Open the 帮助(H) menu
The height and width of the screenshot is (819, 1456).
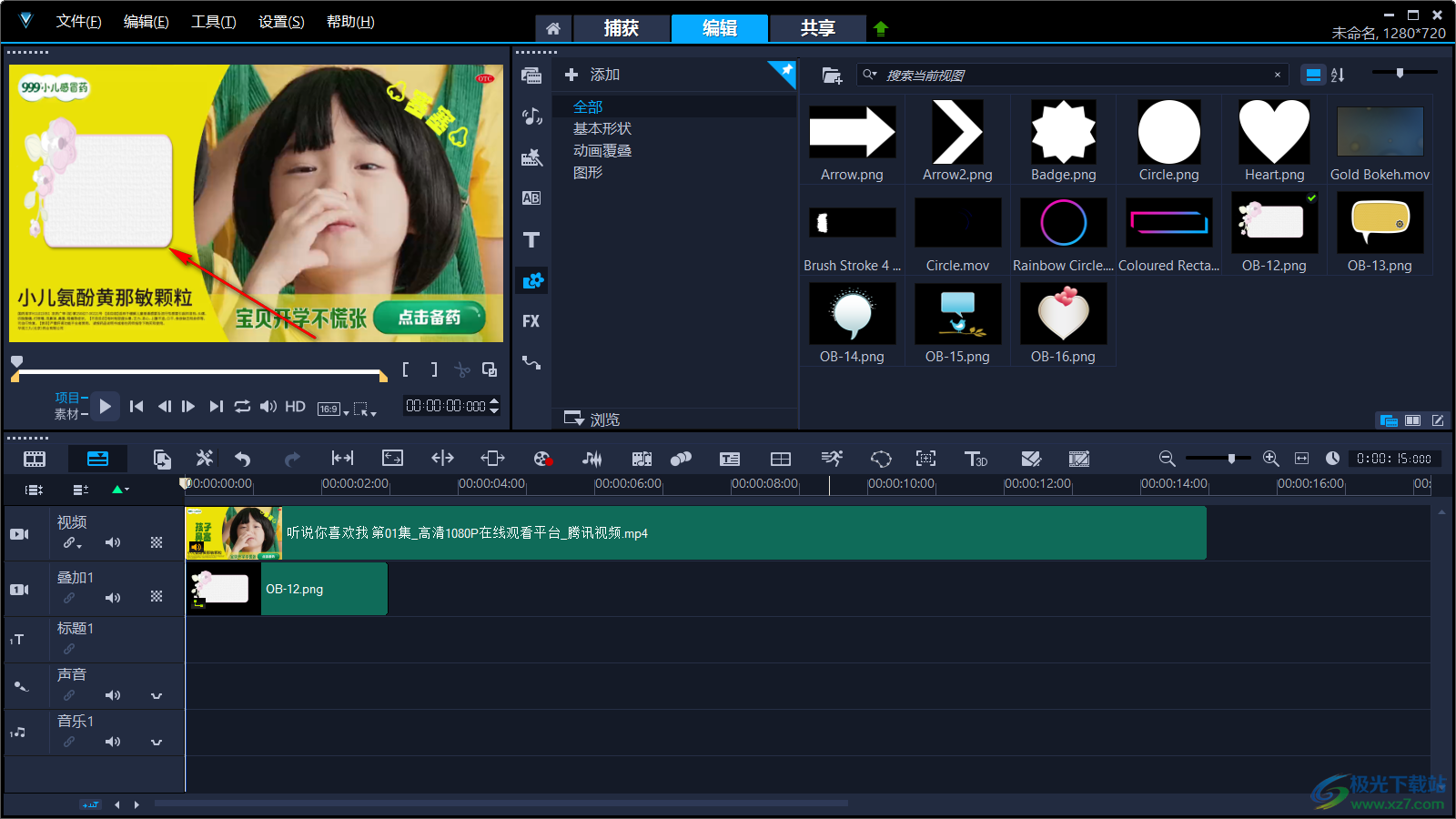point(350,22)
